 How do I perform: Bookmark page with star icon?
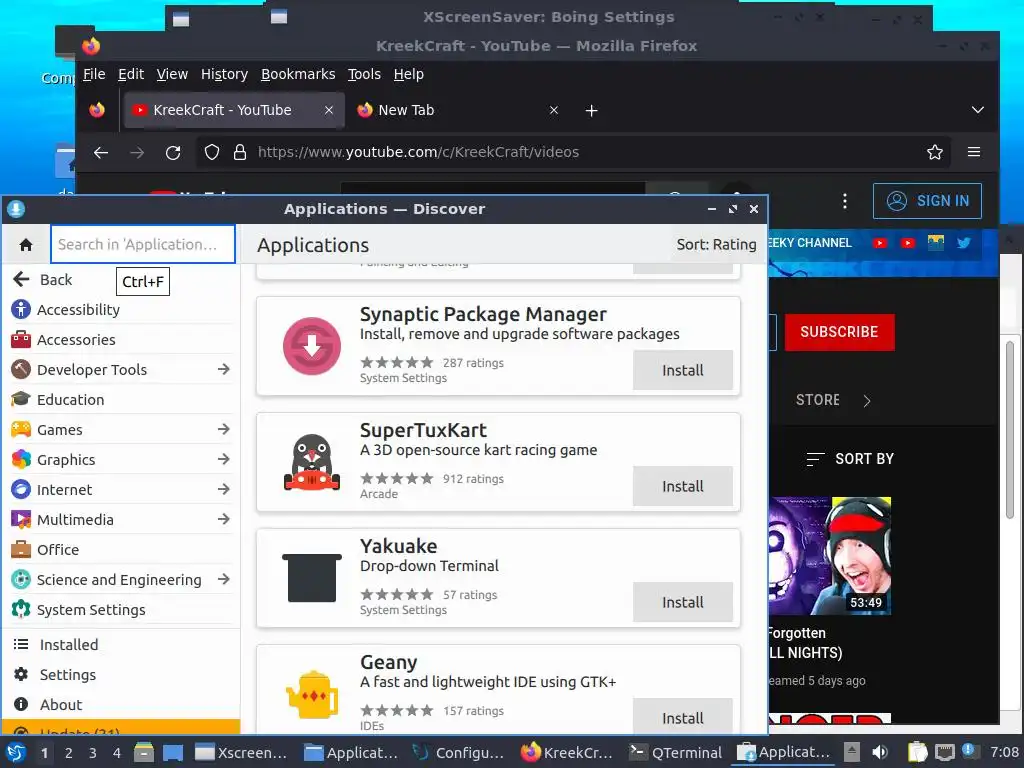[x=935, y=152]
